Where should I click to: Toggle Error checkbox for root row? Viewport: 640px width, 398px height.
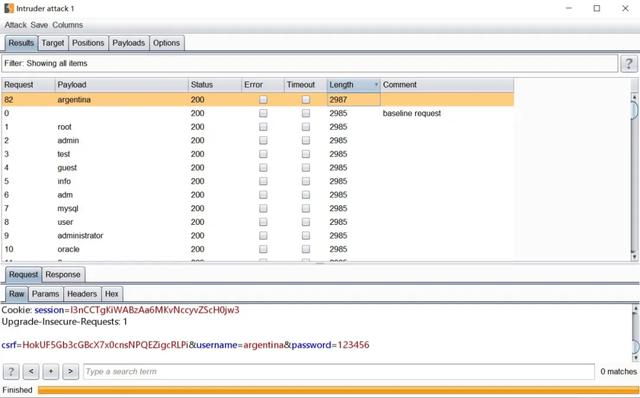coord(263,127)
